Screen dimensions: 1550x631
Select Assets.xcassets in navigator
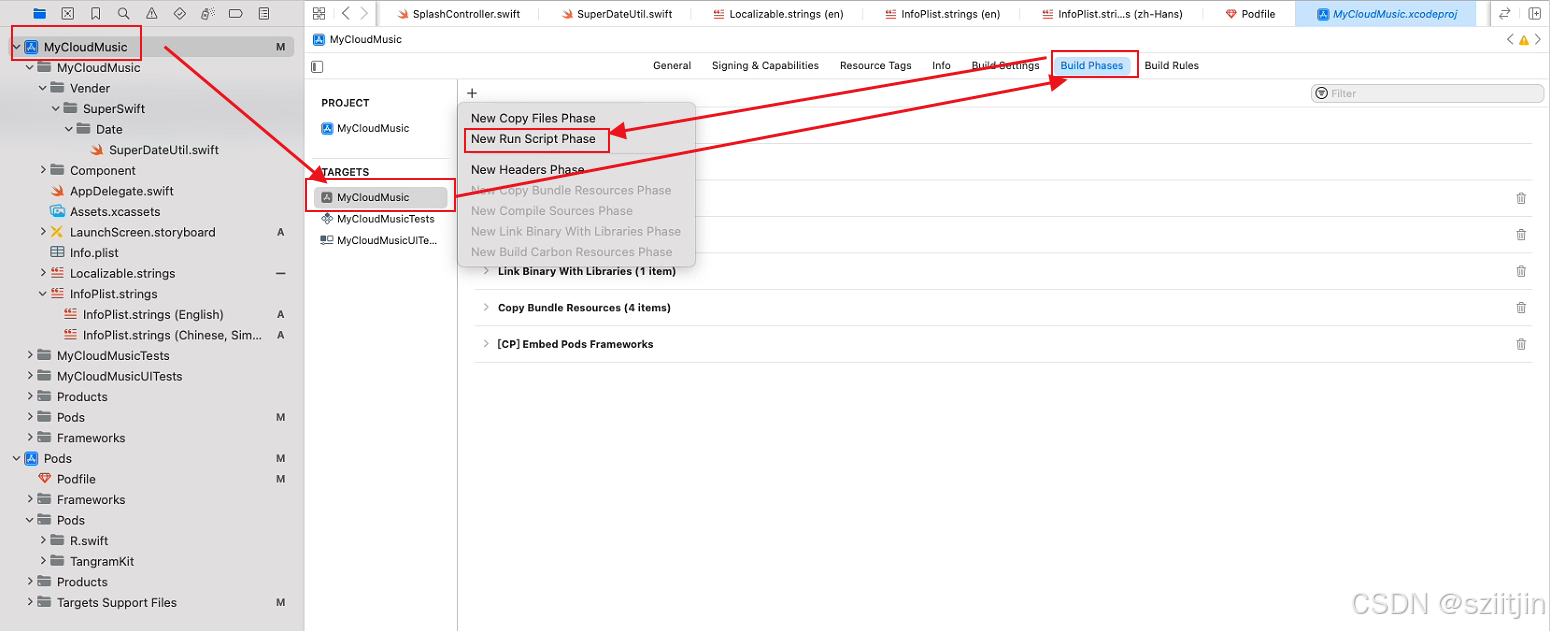(115, 211)
